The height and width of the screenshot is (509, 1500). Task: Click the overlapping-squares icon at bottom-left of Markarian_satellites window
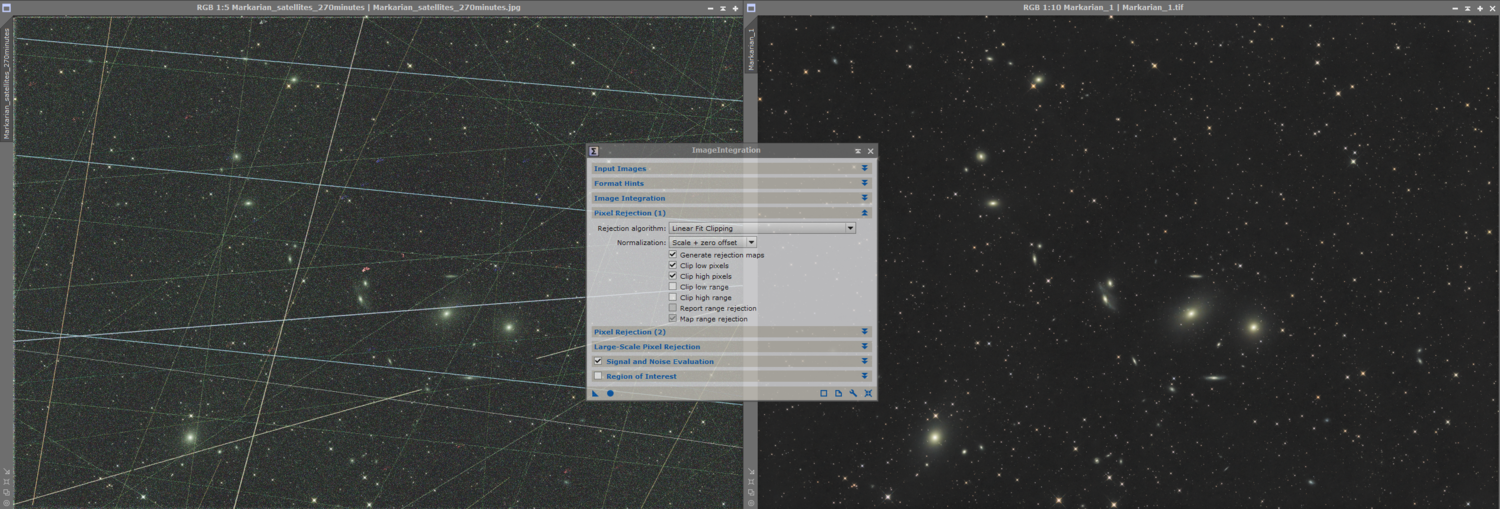(6, 491)
